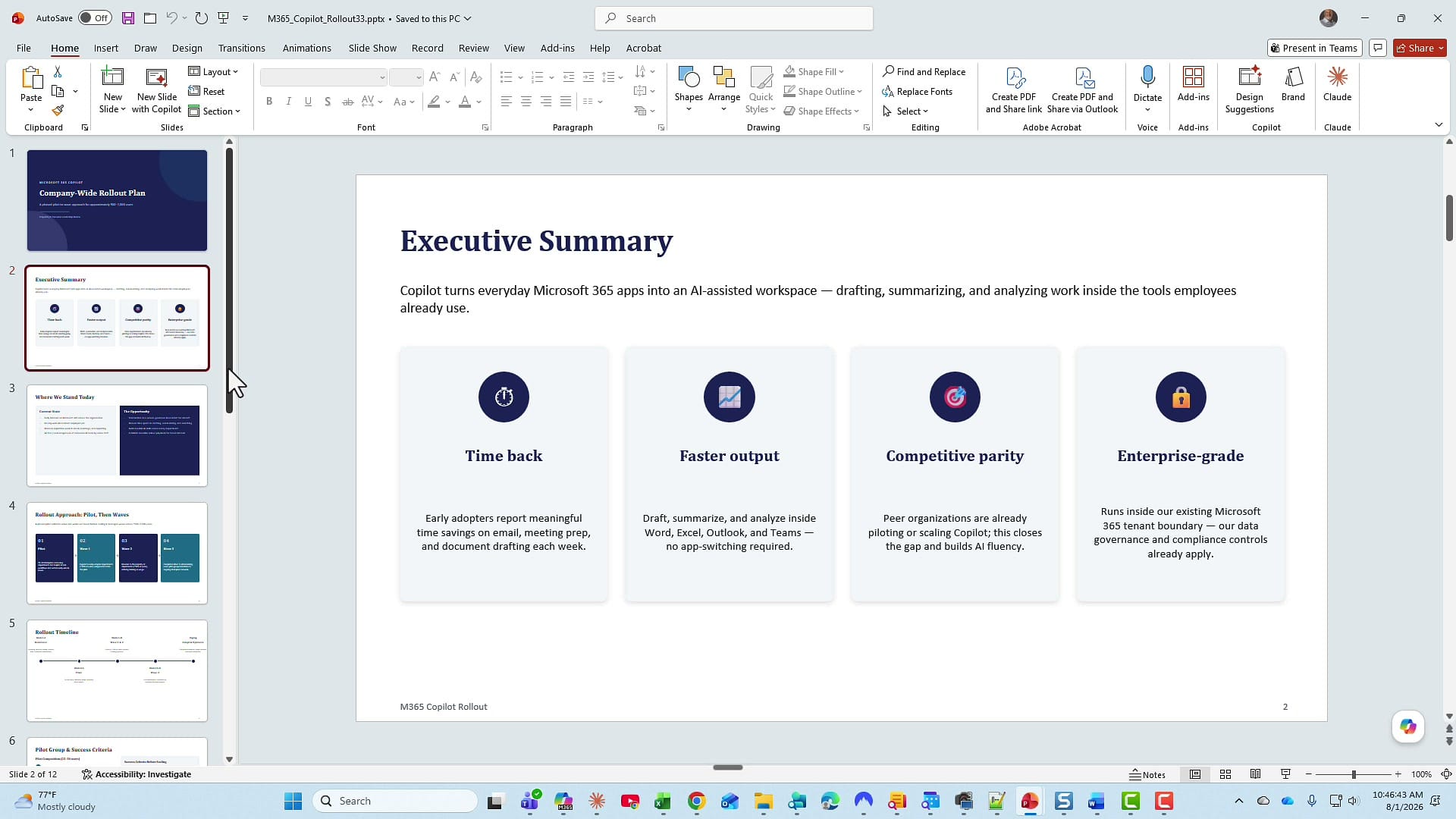Switch to Slide Sorter view
Image resolution: width=1456 pixels, height=819 pixels.
1225,774
